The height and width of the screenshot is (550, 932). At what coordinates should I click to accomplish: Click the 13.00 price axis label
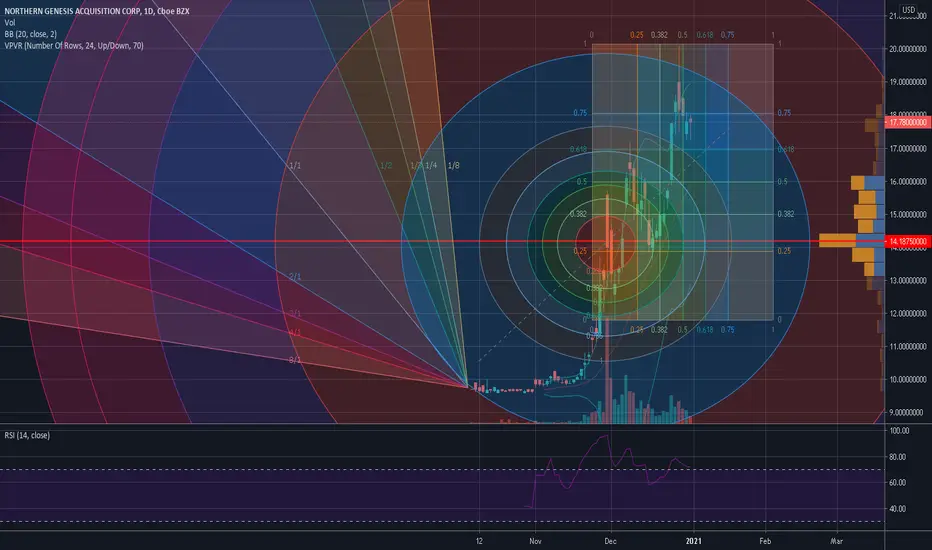tap(908, 280)
